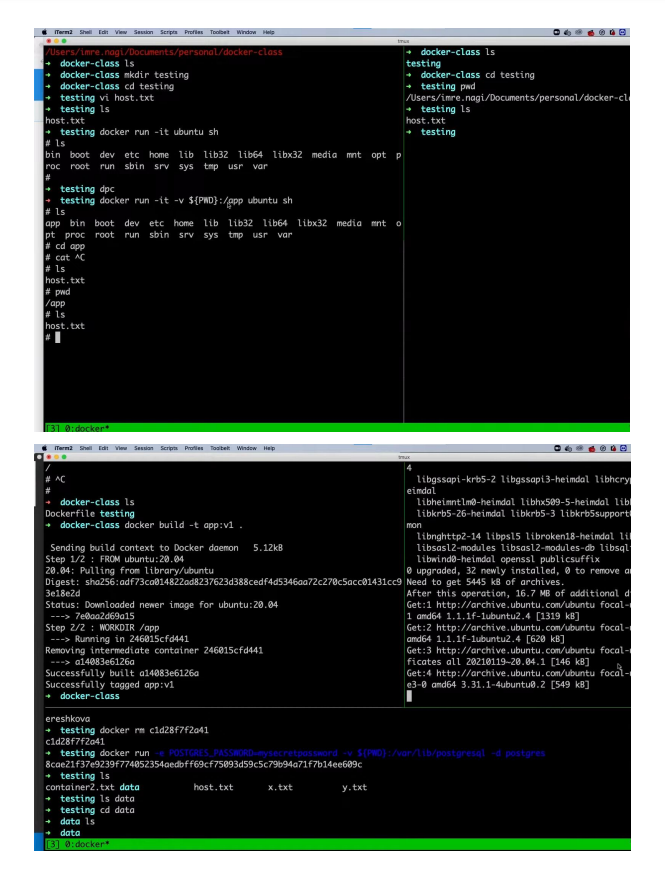Screen dimensions: 665x873
Task: Click 'Removing intermediate container 246015cfd441' line
Action: [x=154, y=650]
